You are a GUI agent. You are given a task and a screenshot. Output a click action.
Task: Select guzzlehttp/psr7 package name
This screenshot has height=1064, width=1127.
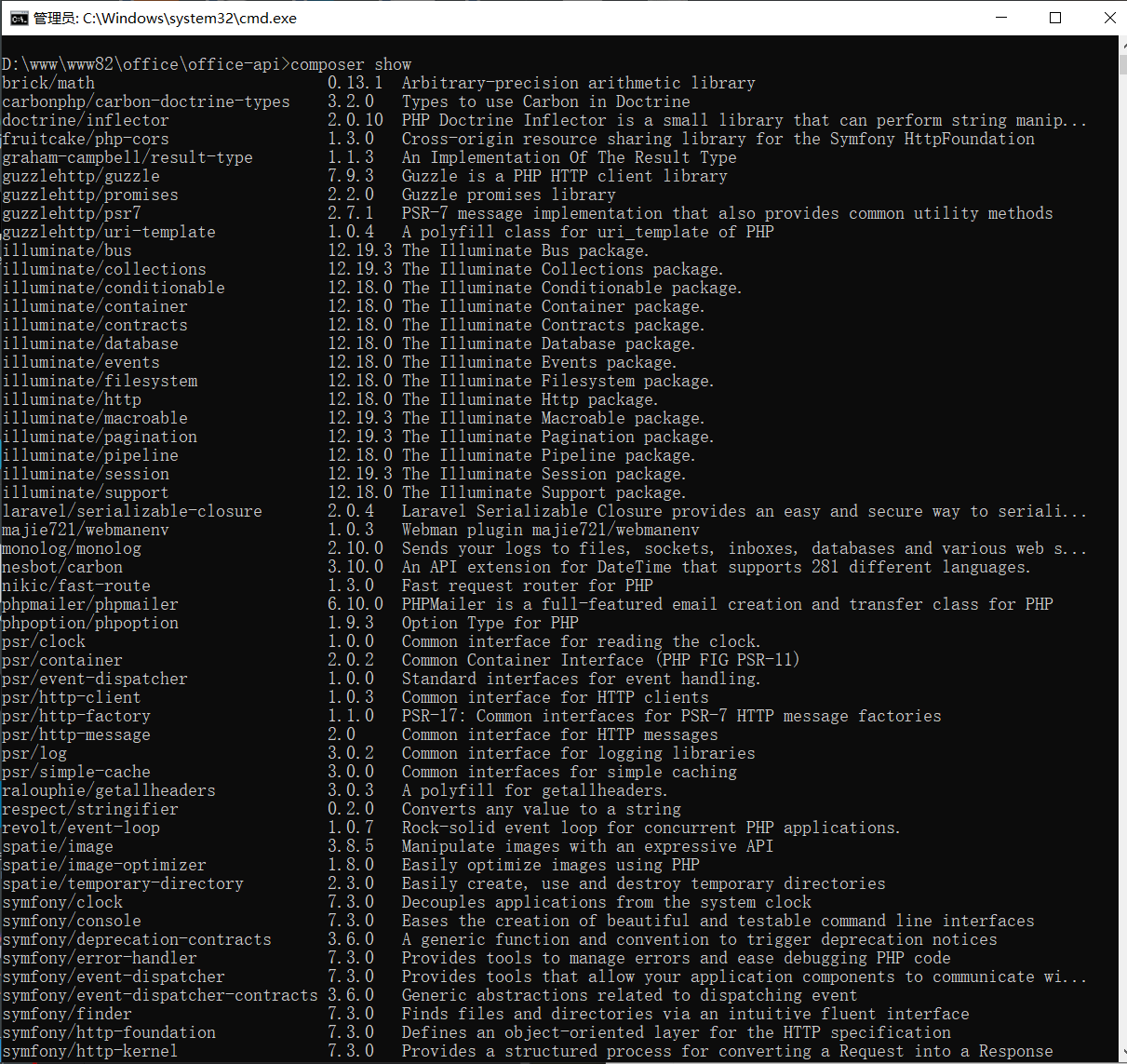tap(72, 213)
